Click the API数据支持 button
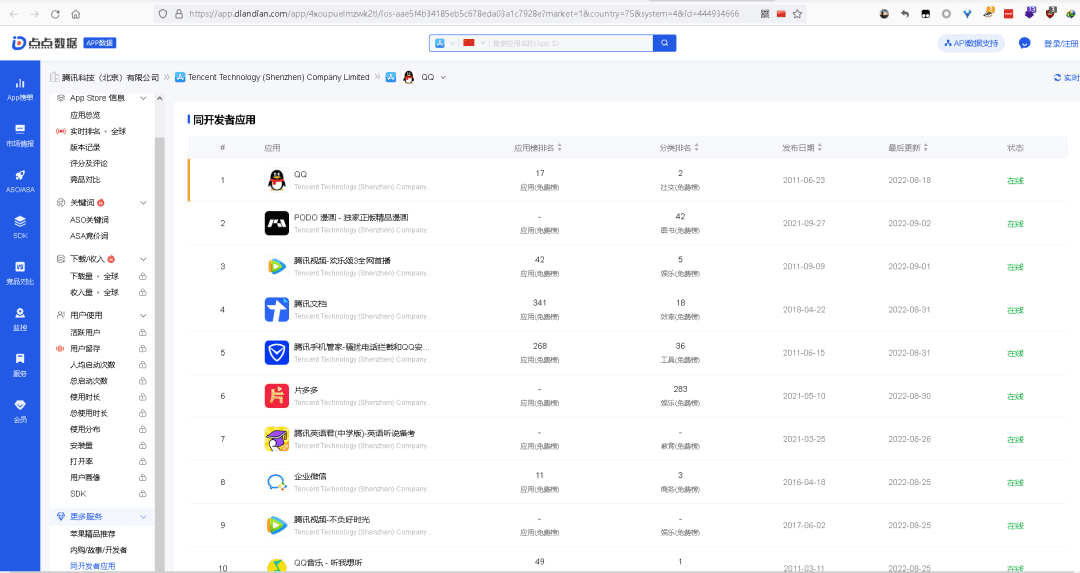This screenshot has width=1080, height=573. (971, 43)
